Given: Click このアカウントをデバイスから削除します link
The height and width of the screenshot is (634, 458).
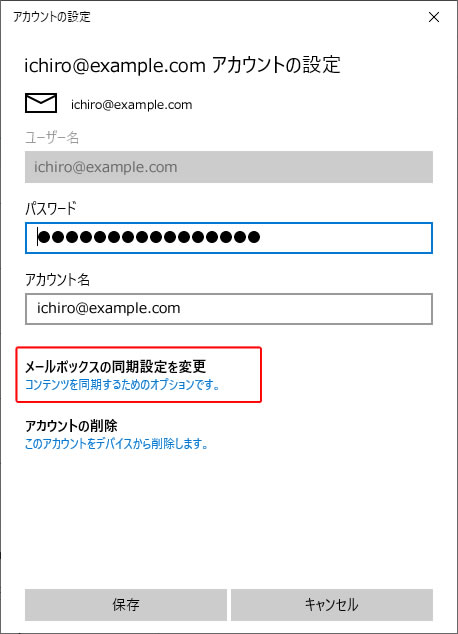Looking at the screenshot, I should click(116, 444).
